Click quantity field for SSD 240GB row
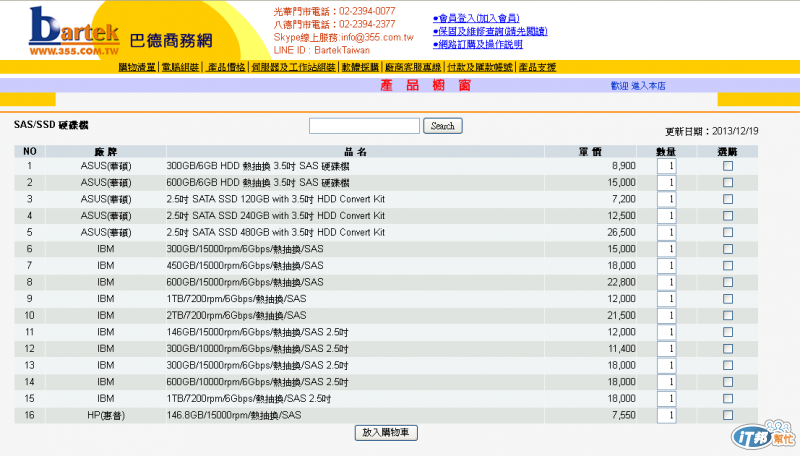 pos(666,216)
